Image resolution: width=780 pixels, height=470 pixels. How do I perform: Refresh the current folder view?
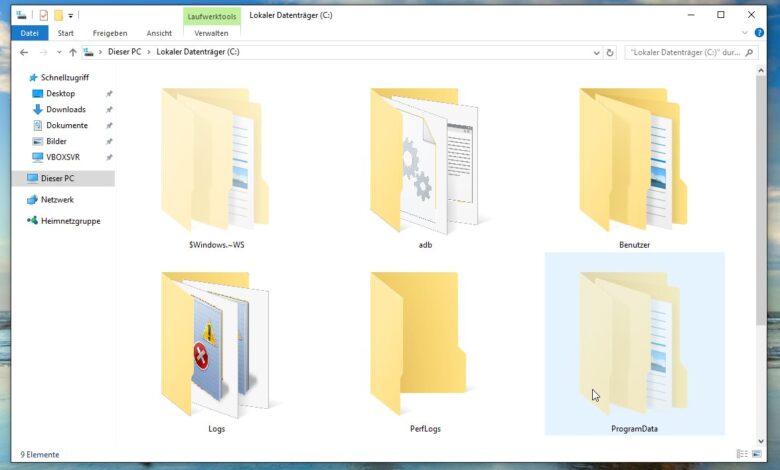pos(611,52)
